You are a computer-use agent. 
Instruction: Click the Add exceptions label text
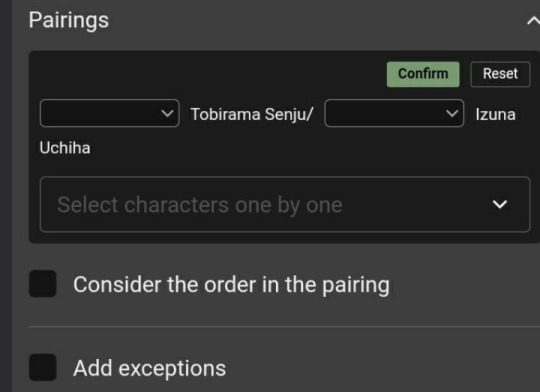click(x=150, y=368)
